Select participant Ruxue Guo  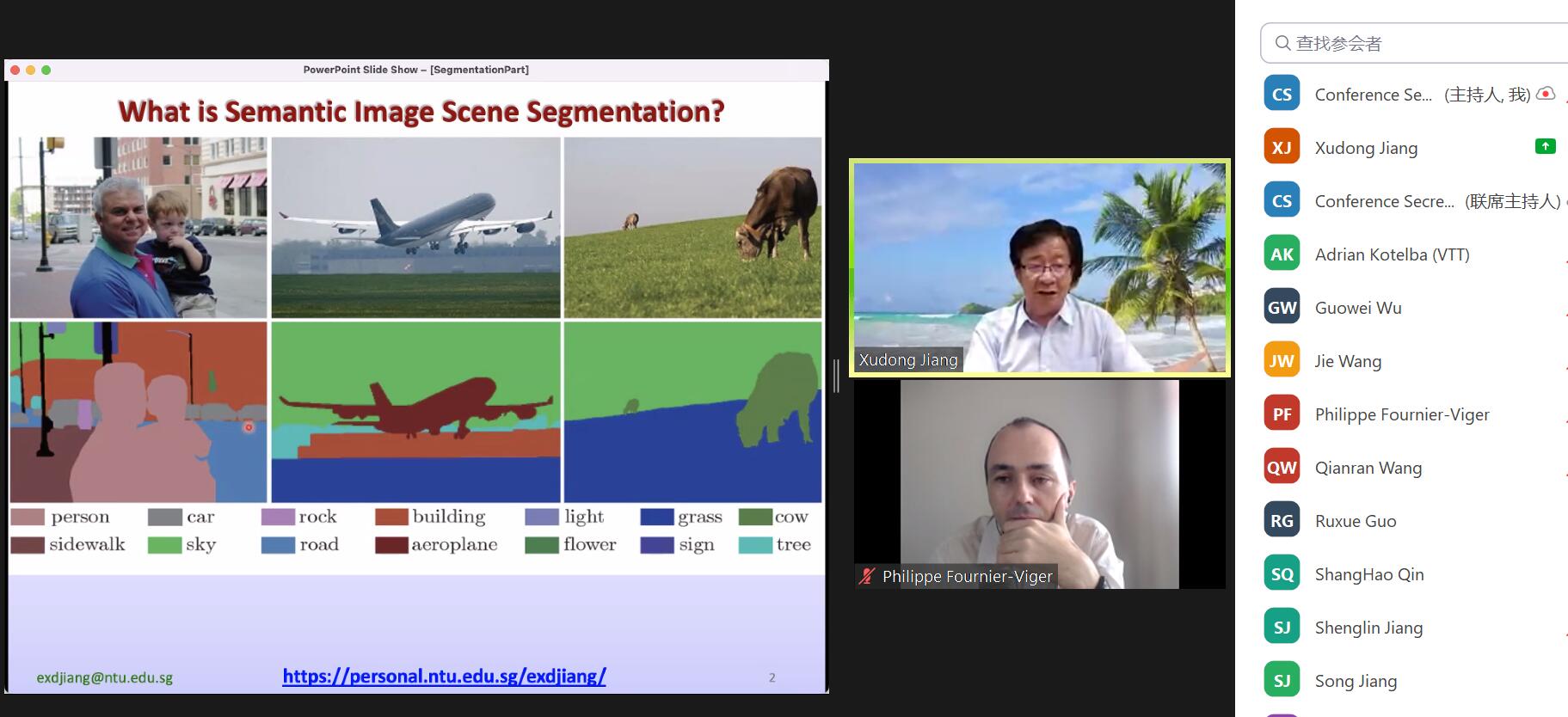(x=1356, y=521)
